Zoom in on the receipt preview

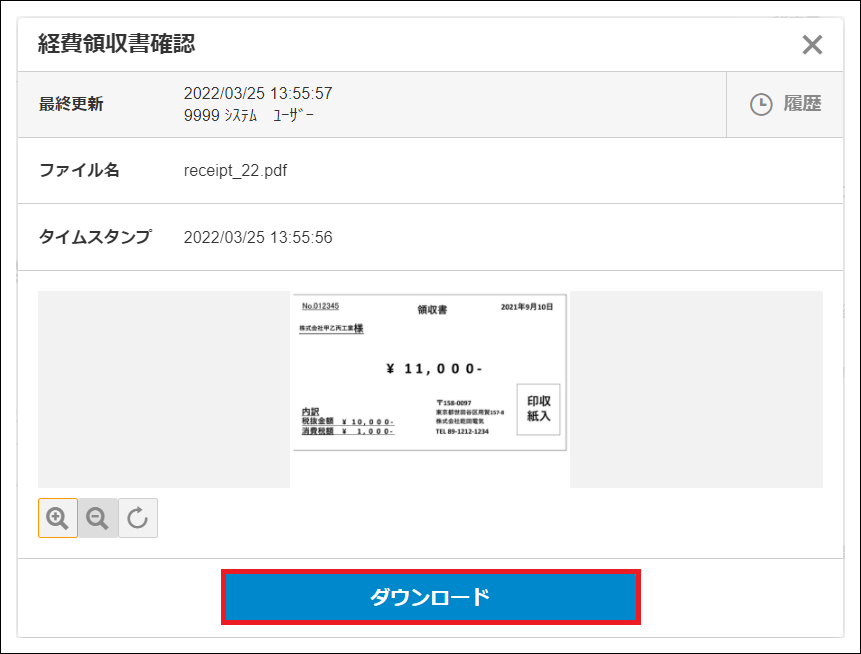58,518
